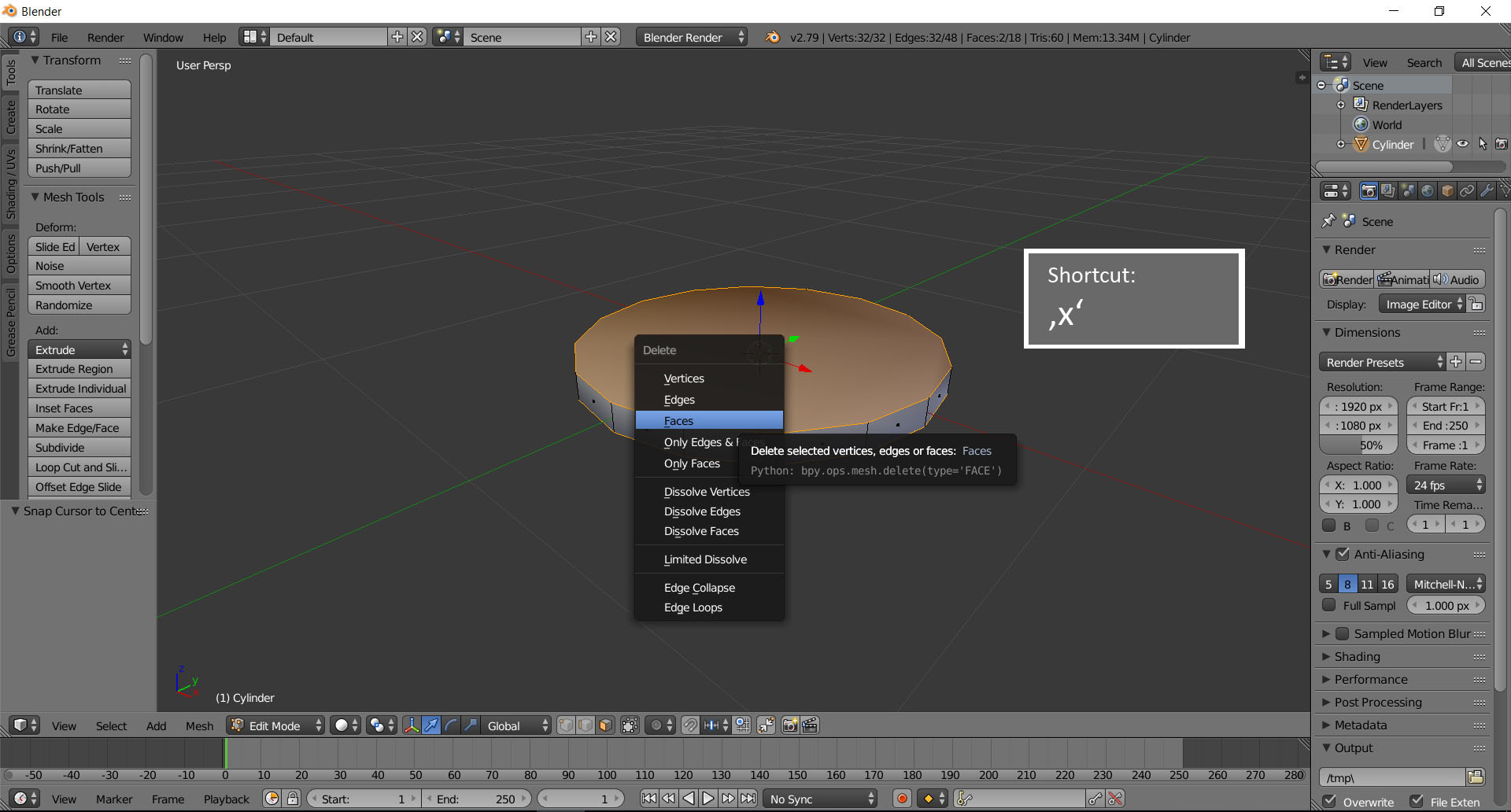Select Render properties camera tab icon

pyautogui.click(x=1368, y=191)
